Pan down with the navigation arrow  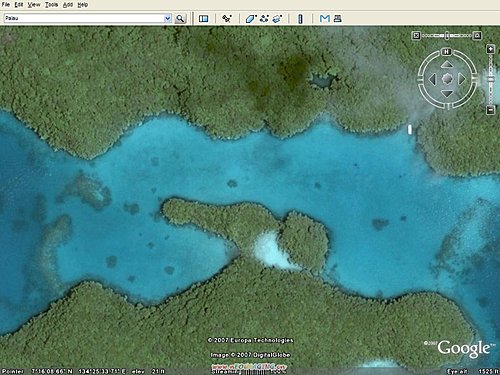[447, 94]
